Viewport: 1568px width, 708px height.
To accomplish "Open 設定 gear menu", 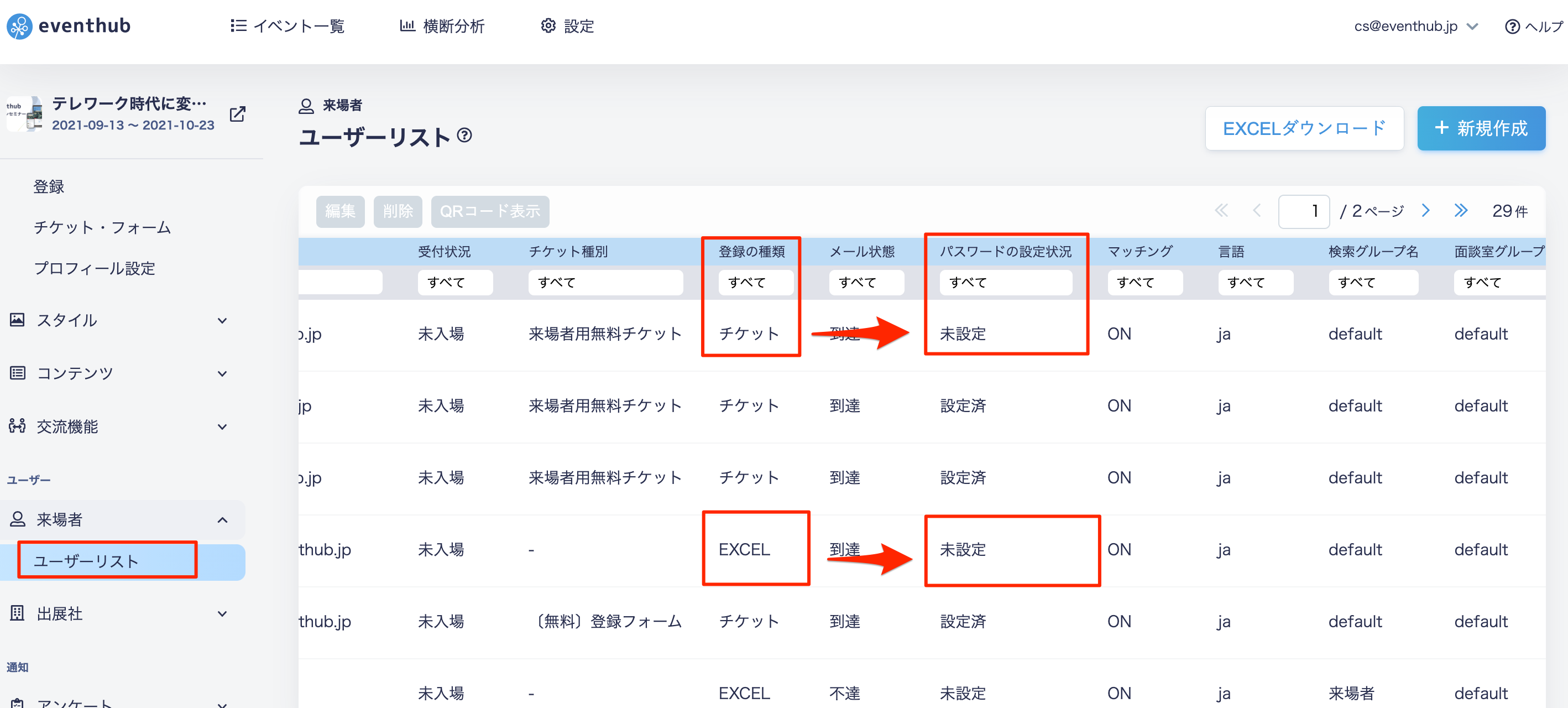I will tap(567, 25).
